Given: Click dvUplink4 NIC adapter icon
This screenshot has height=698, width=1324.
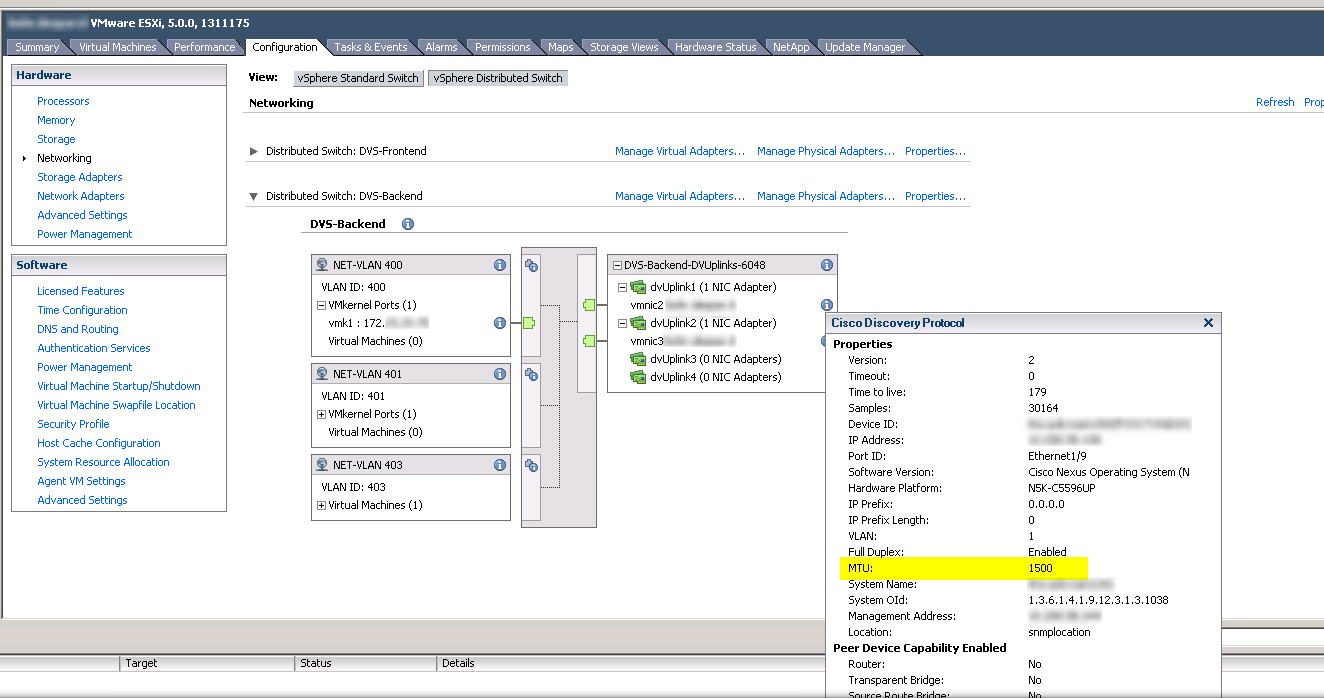Looking at the screenshot, I should coord(638,377).
